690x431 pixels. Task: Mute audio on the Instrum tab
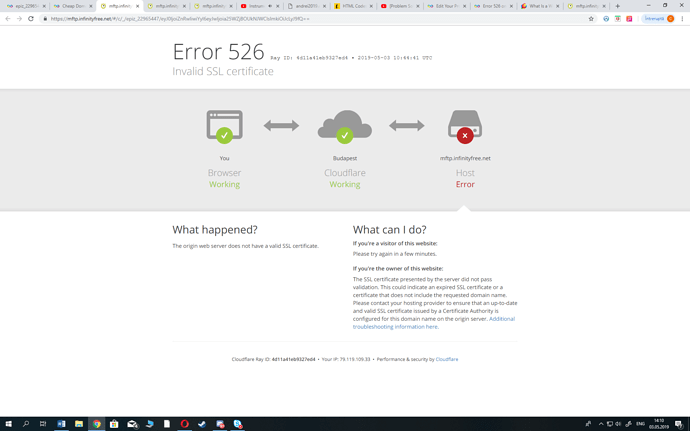(270, 6)
